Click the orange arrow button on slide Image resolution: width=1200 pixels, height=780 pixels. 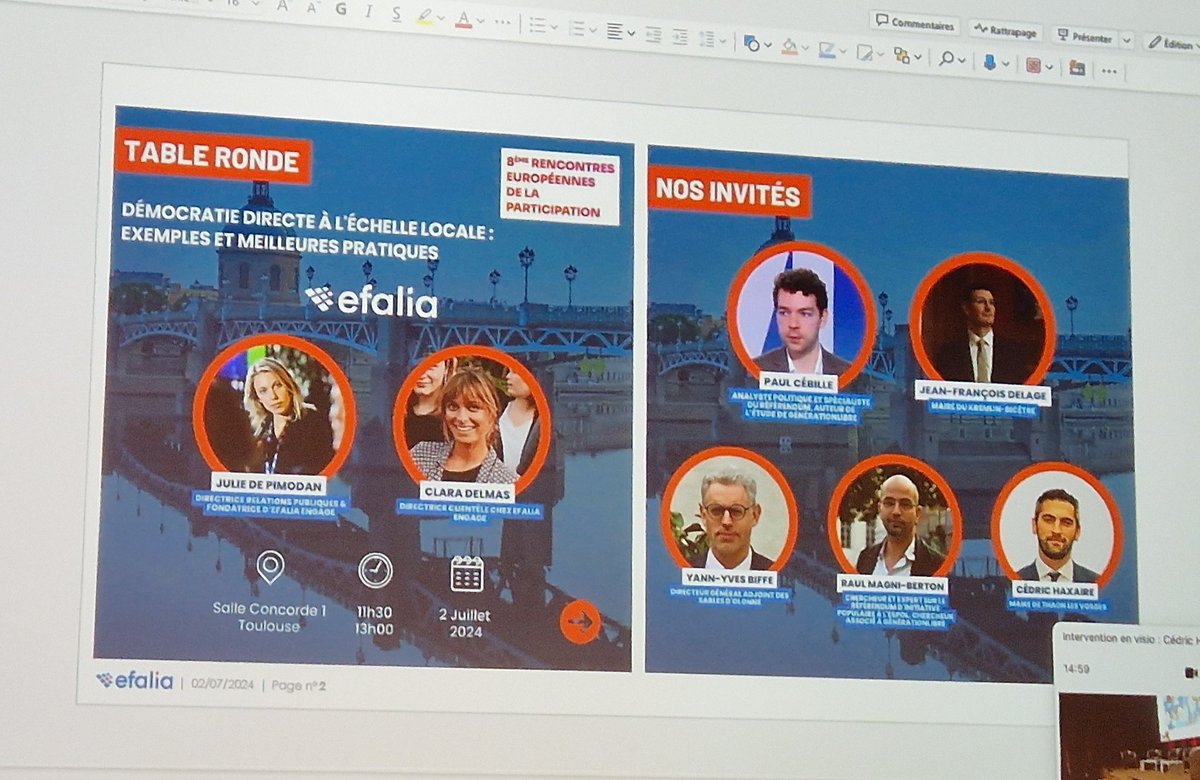click(579, 622)
